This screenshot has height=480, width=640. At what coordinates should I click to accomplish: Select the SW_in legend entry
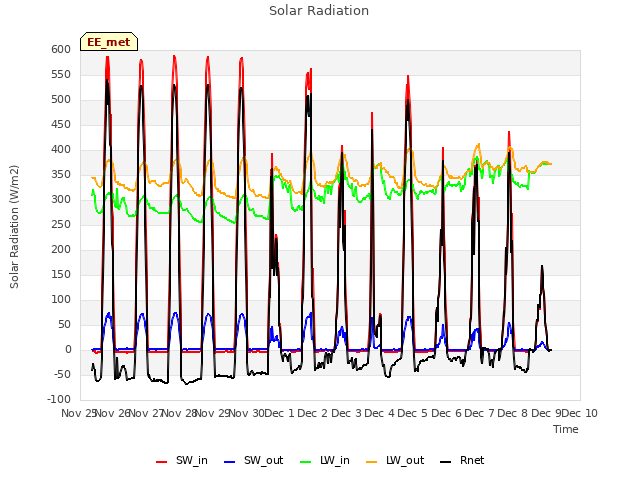(182, 460)
